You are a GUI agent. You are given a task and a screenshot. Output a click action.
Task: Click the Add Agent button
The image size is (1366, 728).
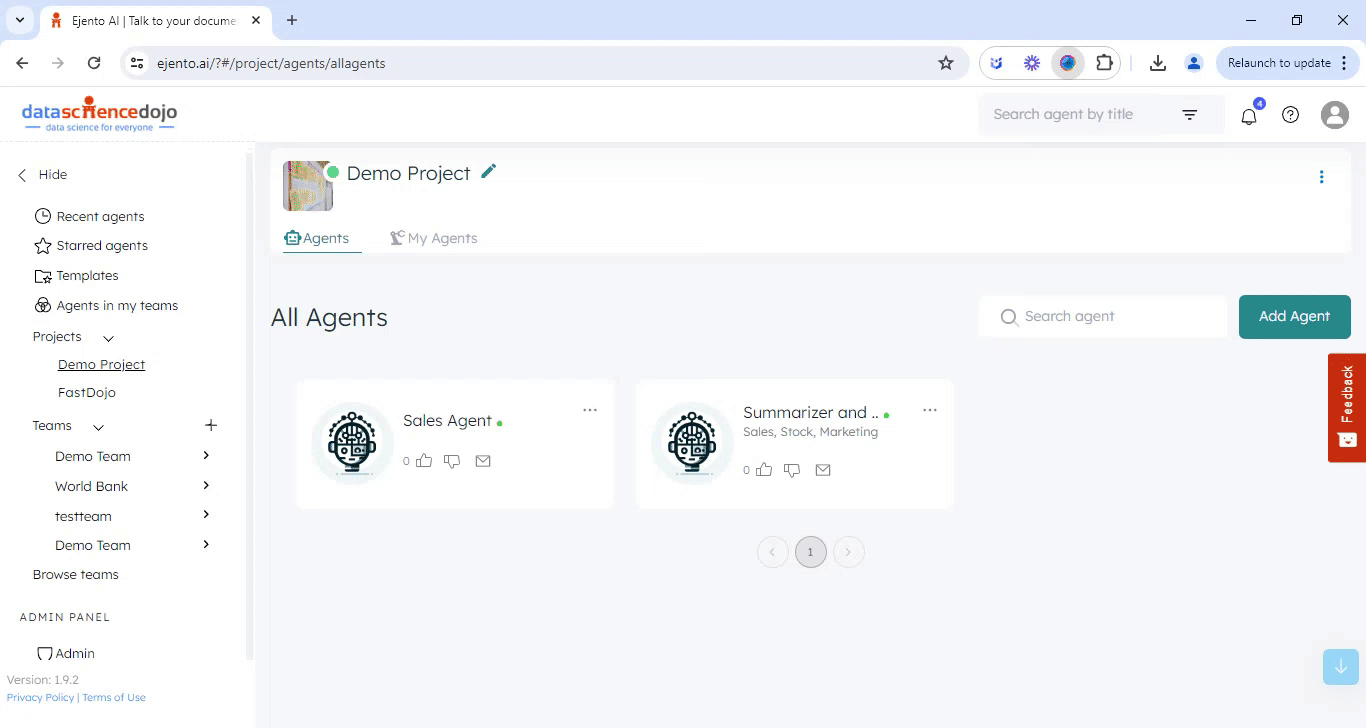click(x=1294, y=316)
